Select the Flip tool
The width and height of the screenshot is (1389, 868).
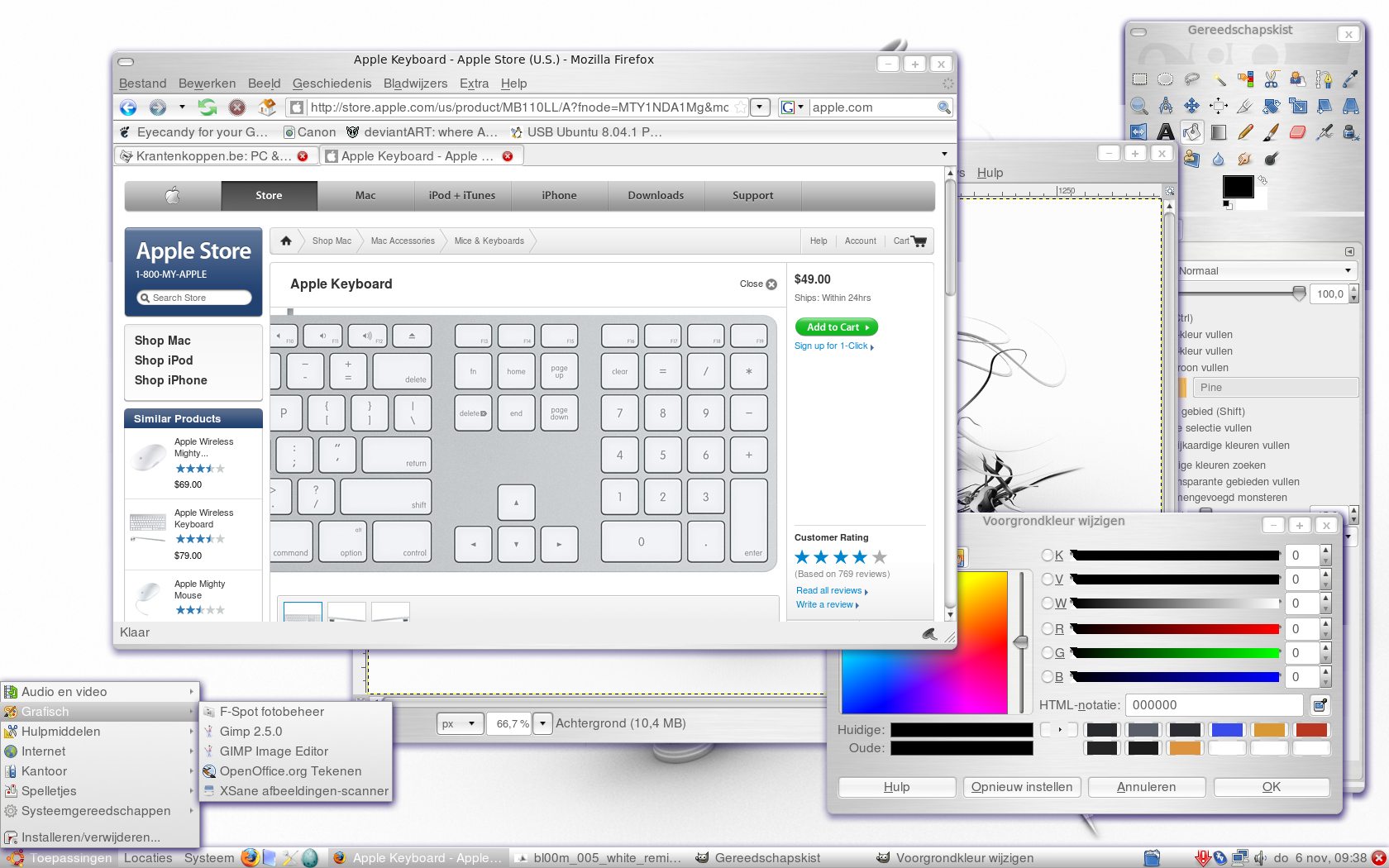(1139, 132)
